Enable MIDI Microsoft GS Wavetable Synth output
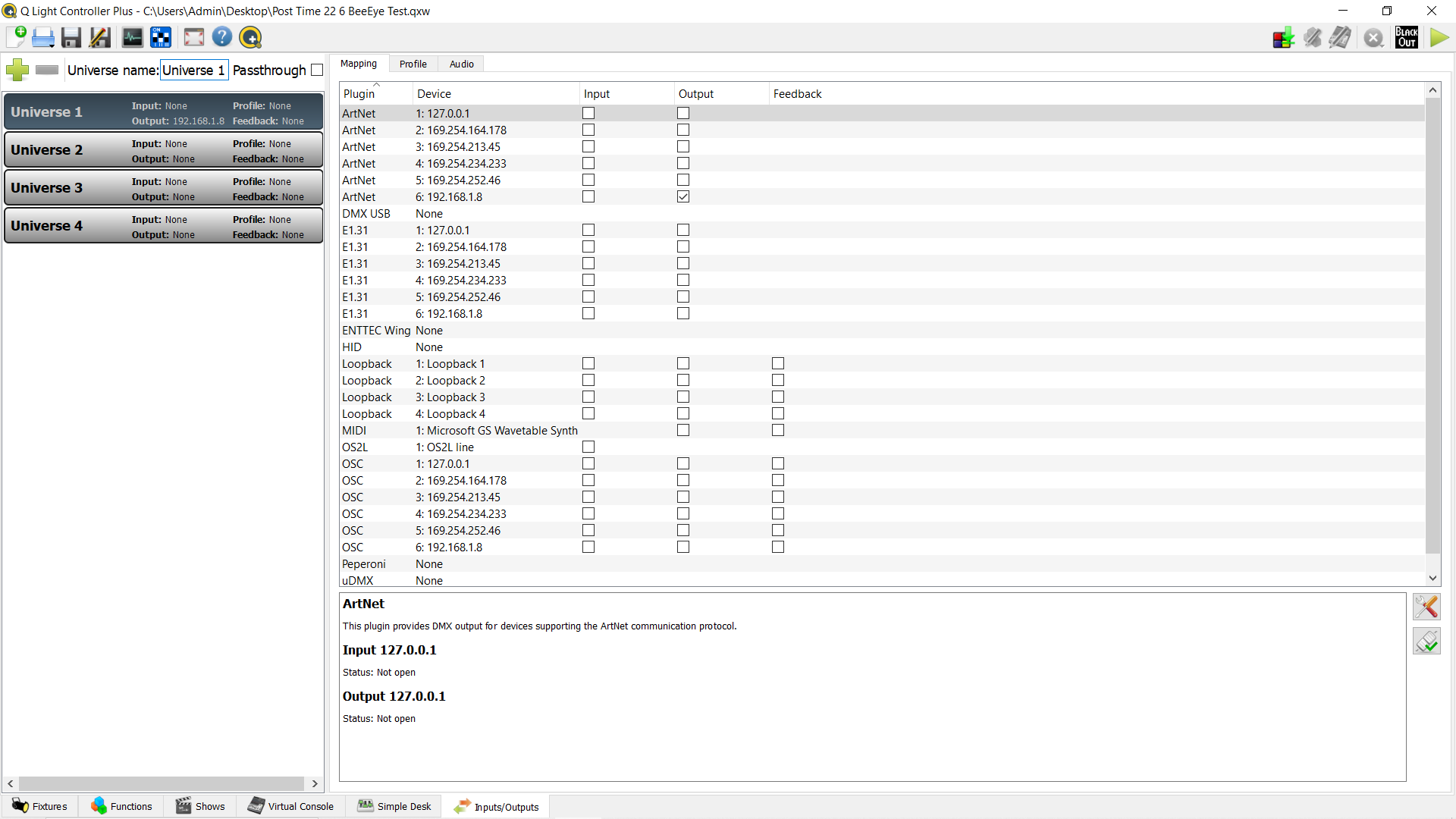1456x819 pixels. pos(683,430)
